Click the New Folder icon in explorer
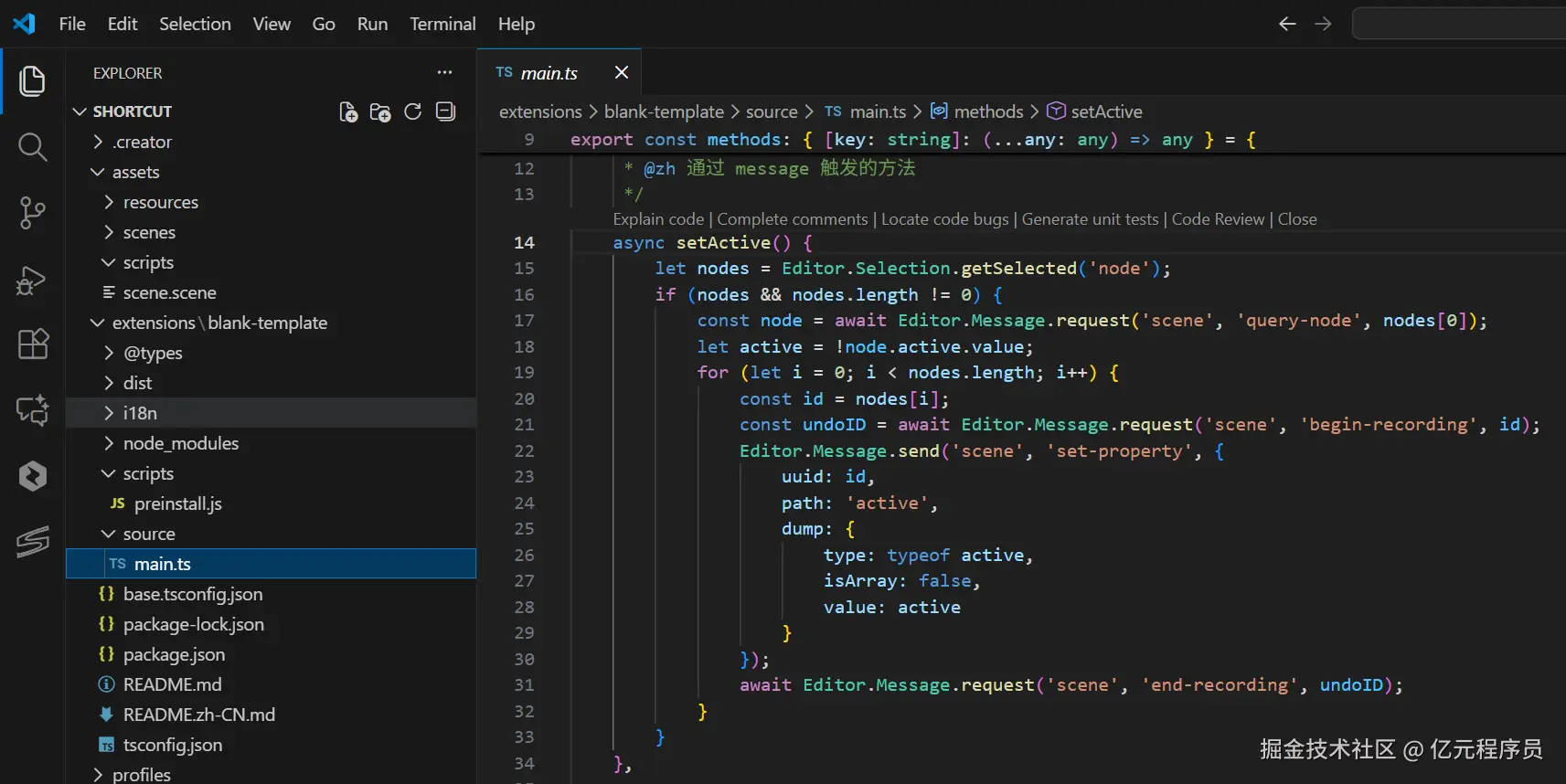Screen dimensions: 1566x784 tap(380, 111)
